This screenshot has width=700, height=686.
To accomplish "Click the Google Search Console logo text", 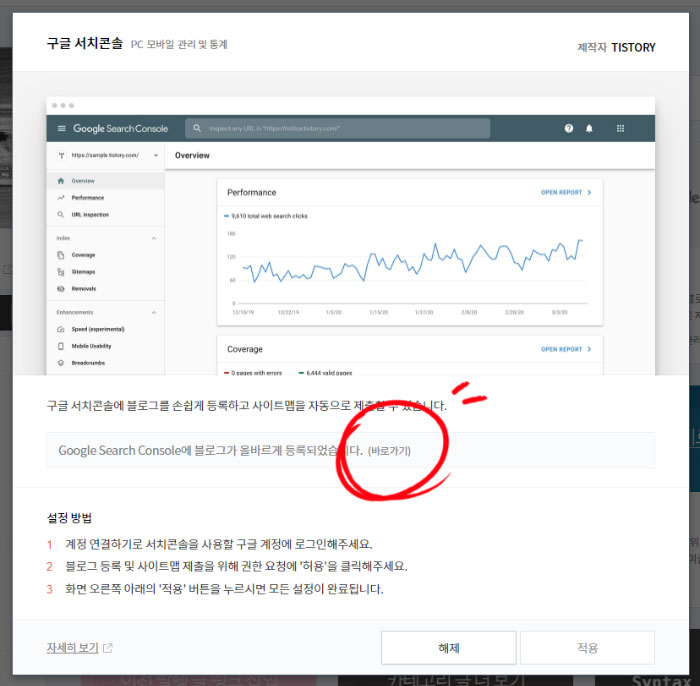I will point(121,129).
